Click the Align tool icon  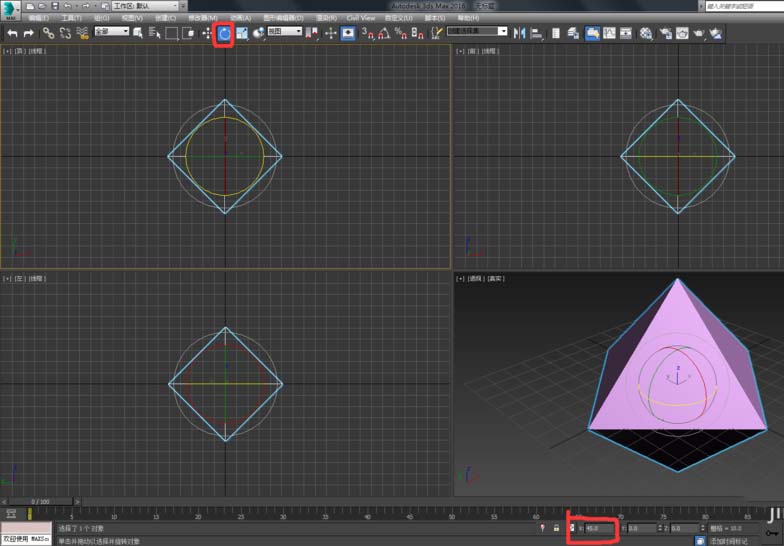[536, 34]
